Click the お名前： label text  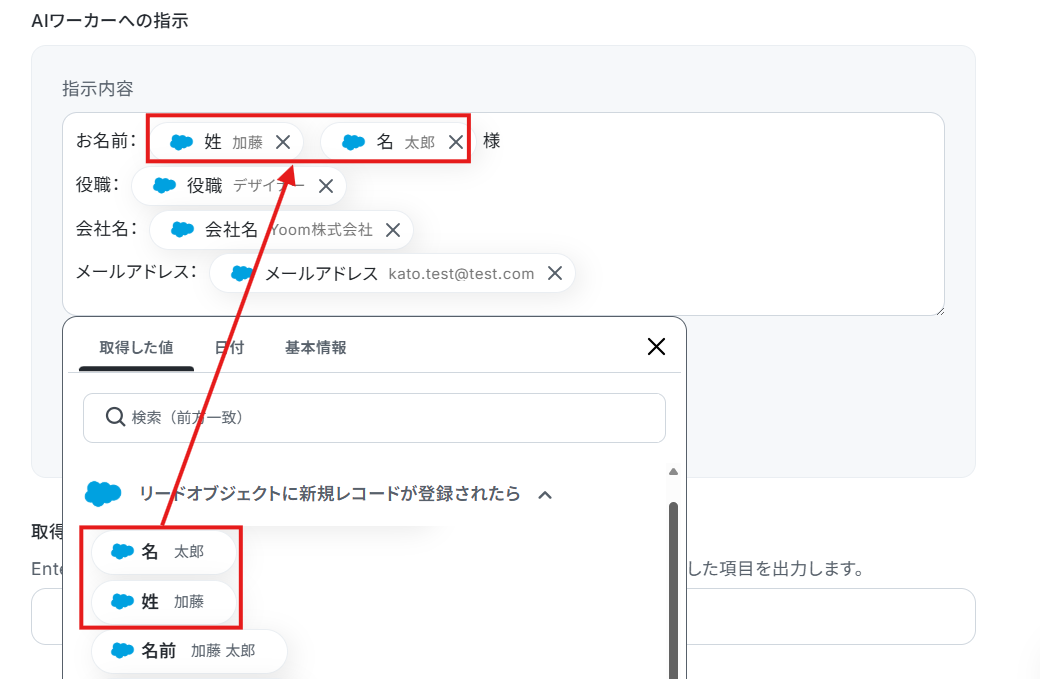106,141
